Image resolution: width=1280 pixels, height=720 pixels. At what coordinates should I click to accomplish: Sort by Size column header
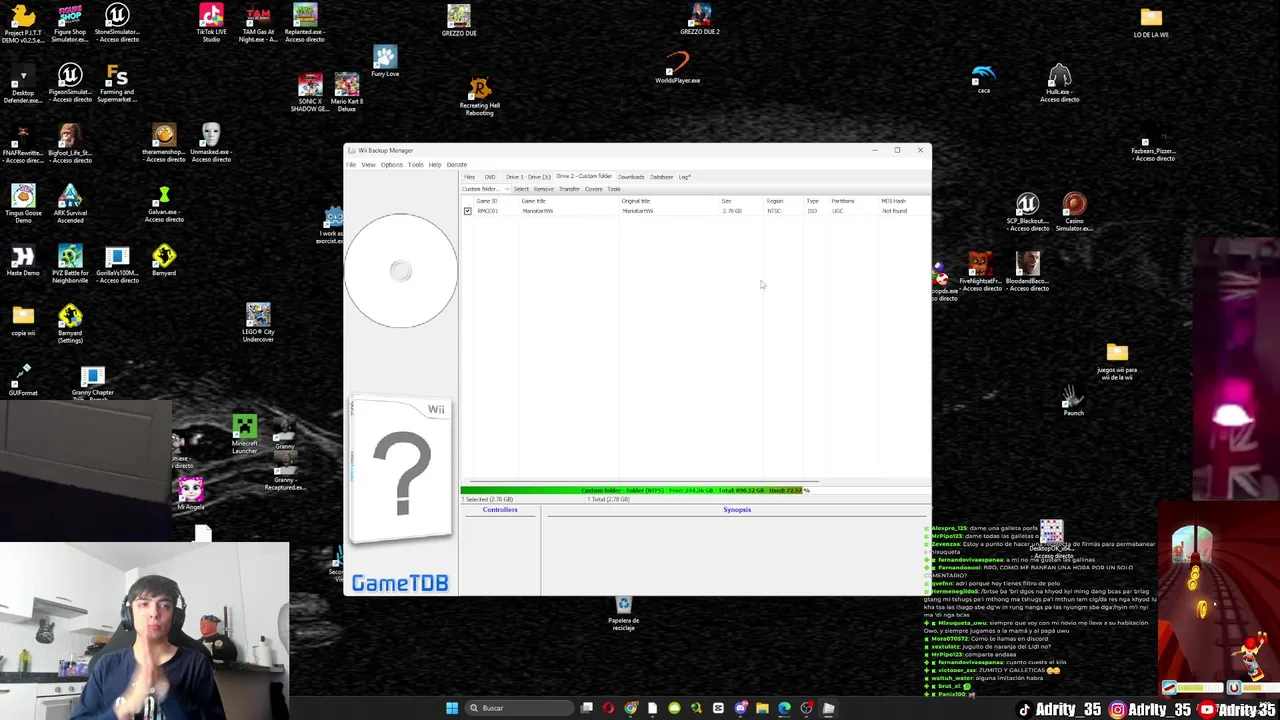727,201
